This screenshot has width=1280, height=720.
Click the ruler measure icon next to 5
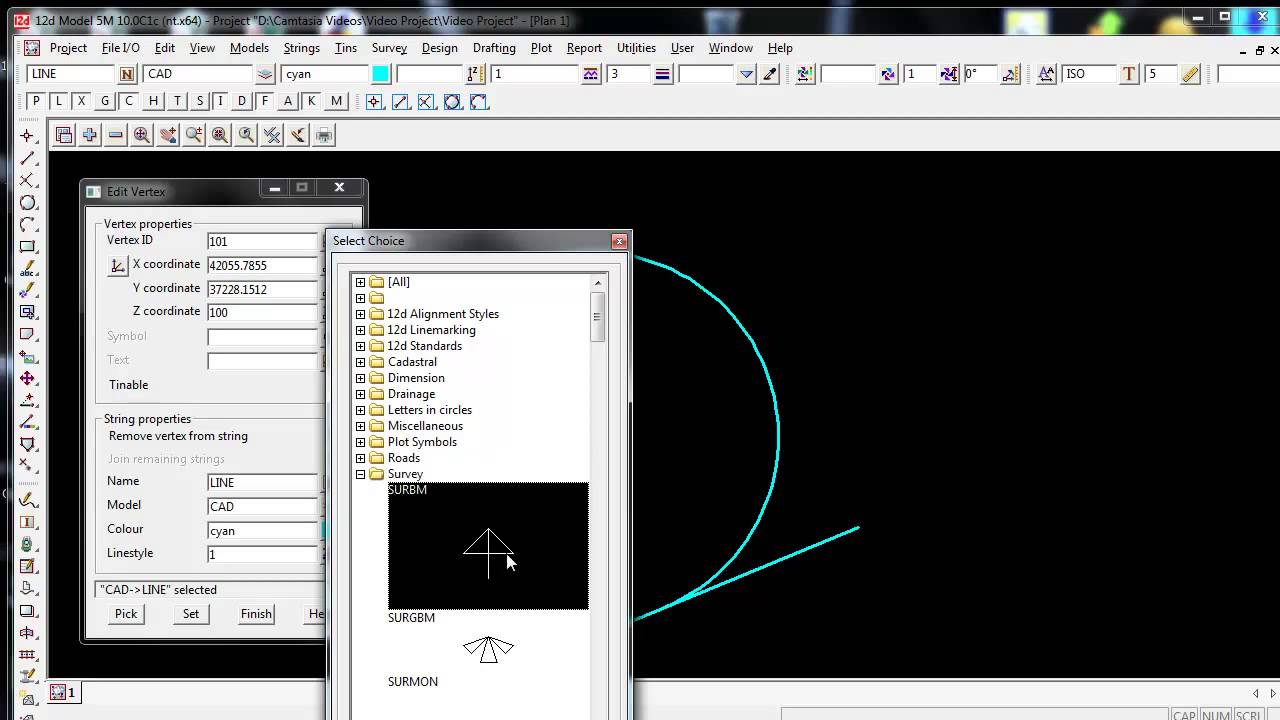tap(1190, 74)
